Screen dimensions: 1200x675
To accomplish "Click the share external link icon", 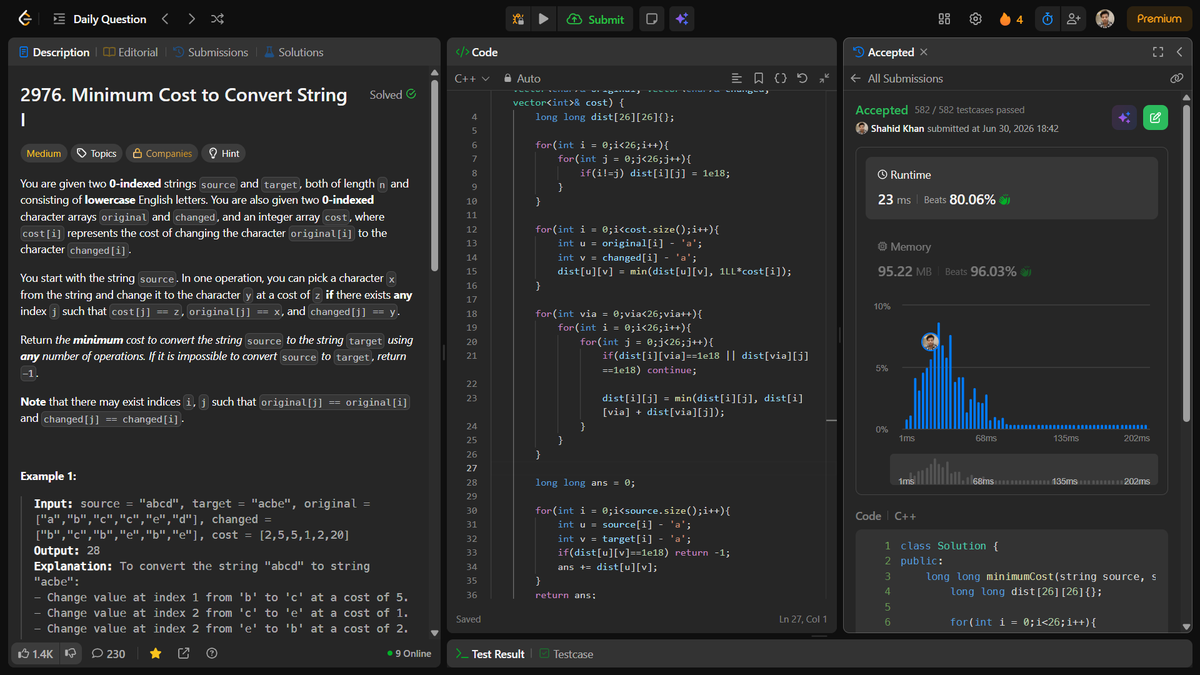I will click(x=184, y=653).
